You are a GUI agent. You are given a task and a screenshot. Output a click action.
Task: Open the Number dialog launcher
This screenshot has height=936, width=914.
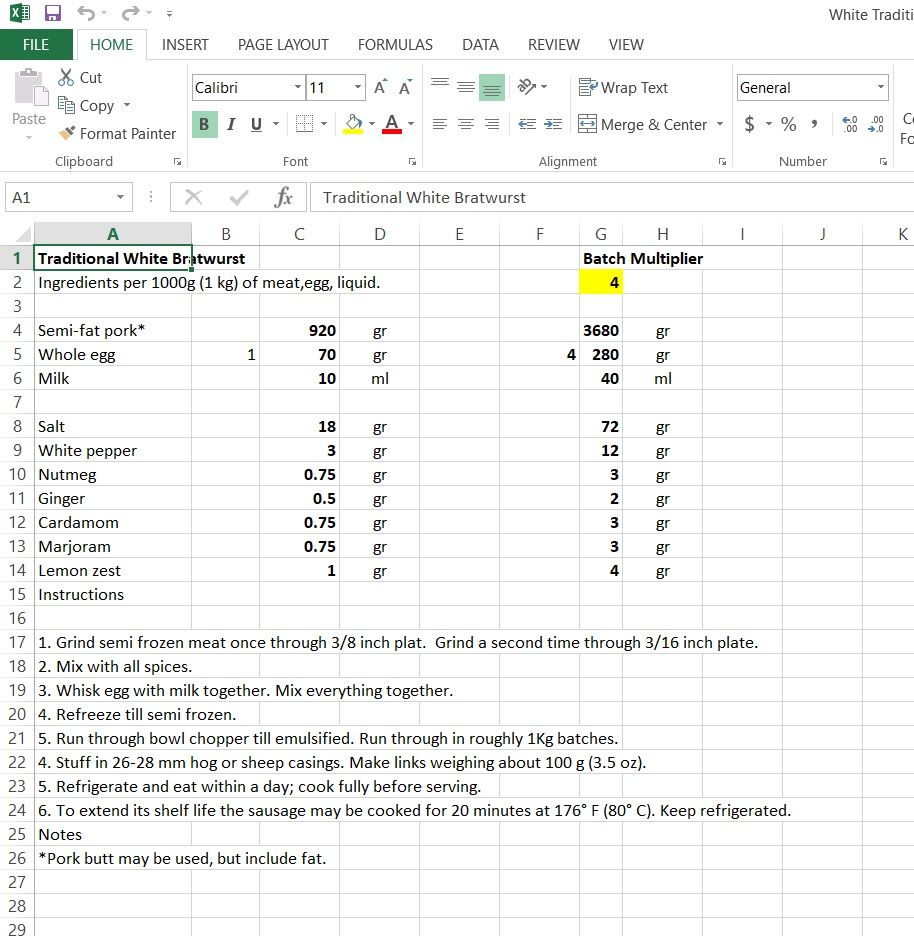point(883,161)
